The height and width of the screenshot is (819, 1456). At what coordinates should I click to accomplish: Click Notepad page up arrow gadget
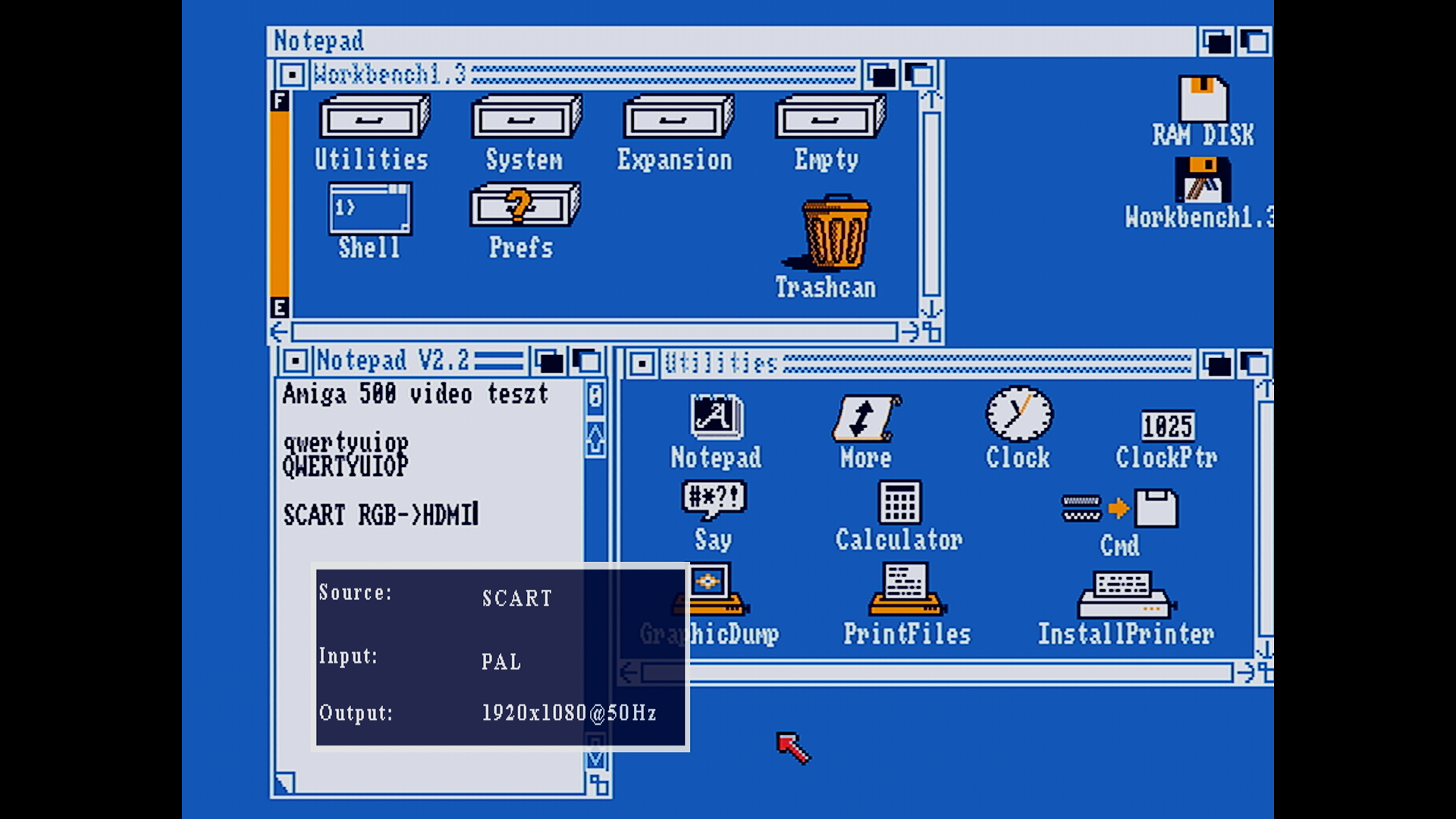[595, 440]
